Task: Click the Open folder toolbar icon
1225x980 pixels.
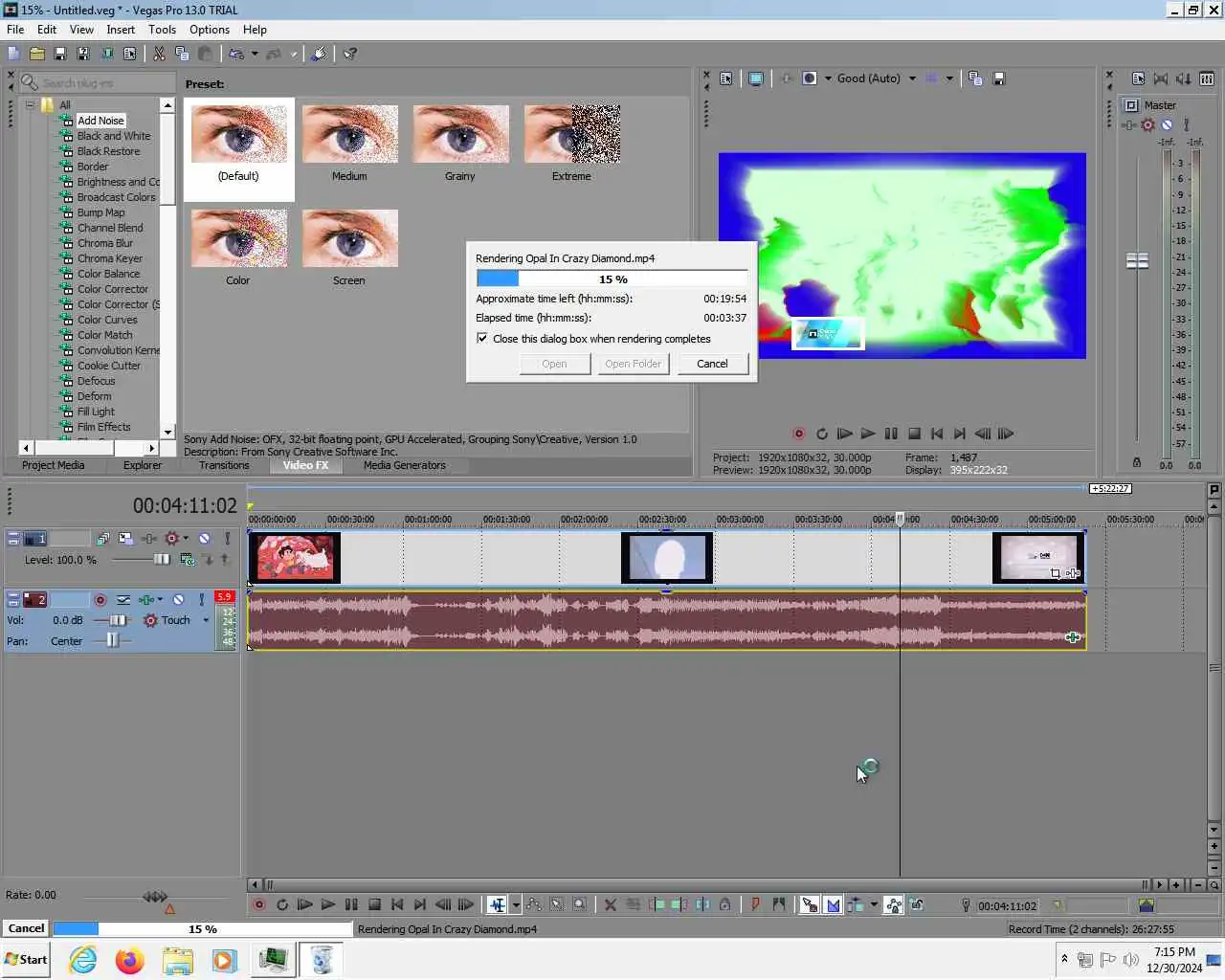Action: pyautogui.click(x=37, y=54)
